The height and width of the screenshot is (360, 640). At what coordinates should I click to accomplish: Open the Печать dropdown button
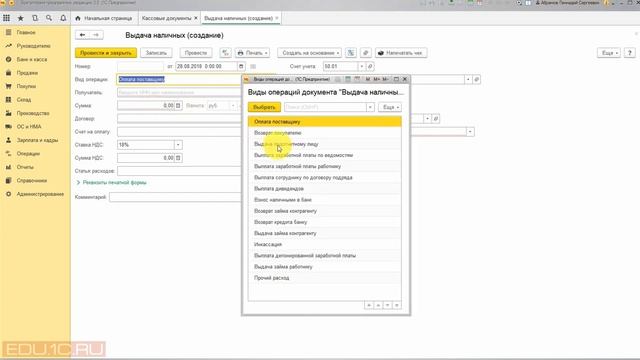[x=252, y=53]
